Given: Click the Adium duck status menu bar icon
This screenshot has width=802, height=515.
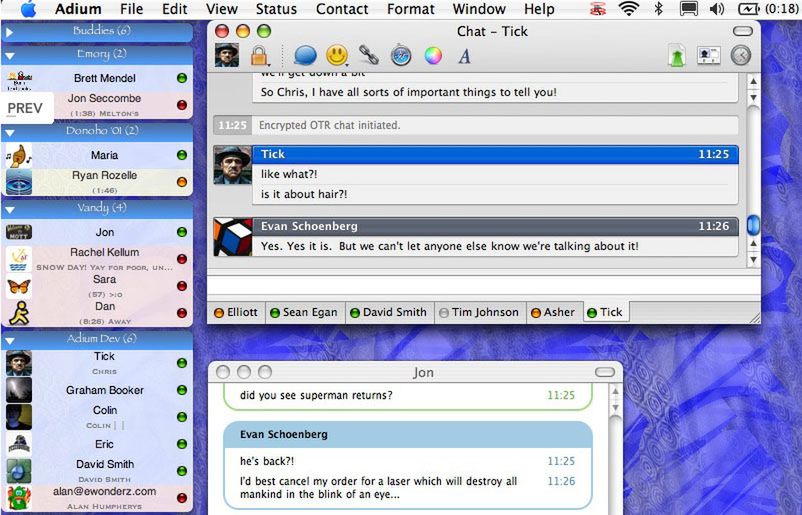Looking at the screenshot, I should [598, 9].
